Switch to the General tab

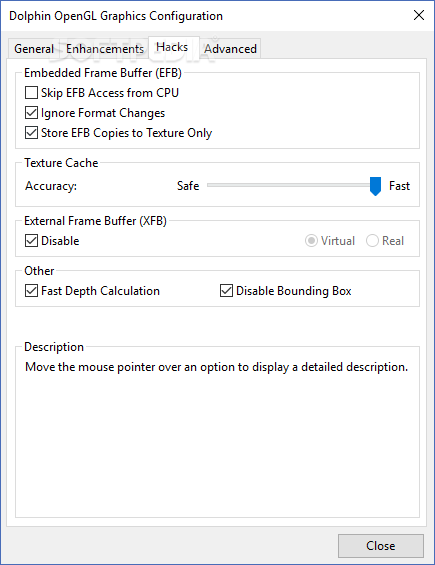pyautogui.click(x=34, y=49)
